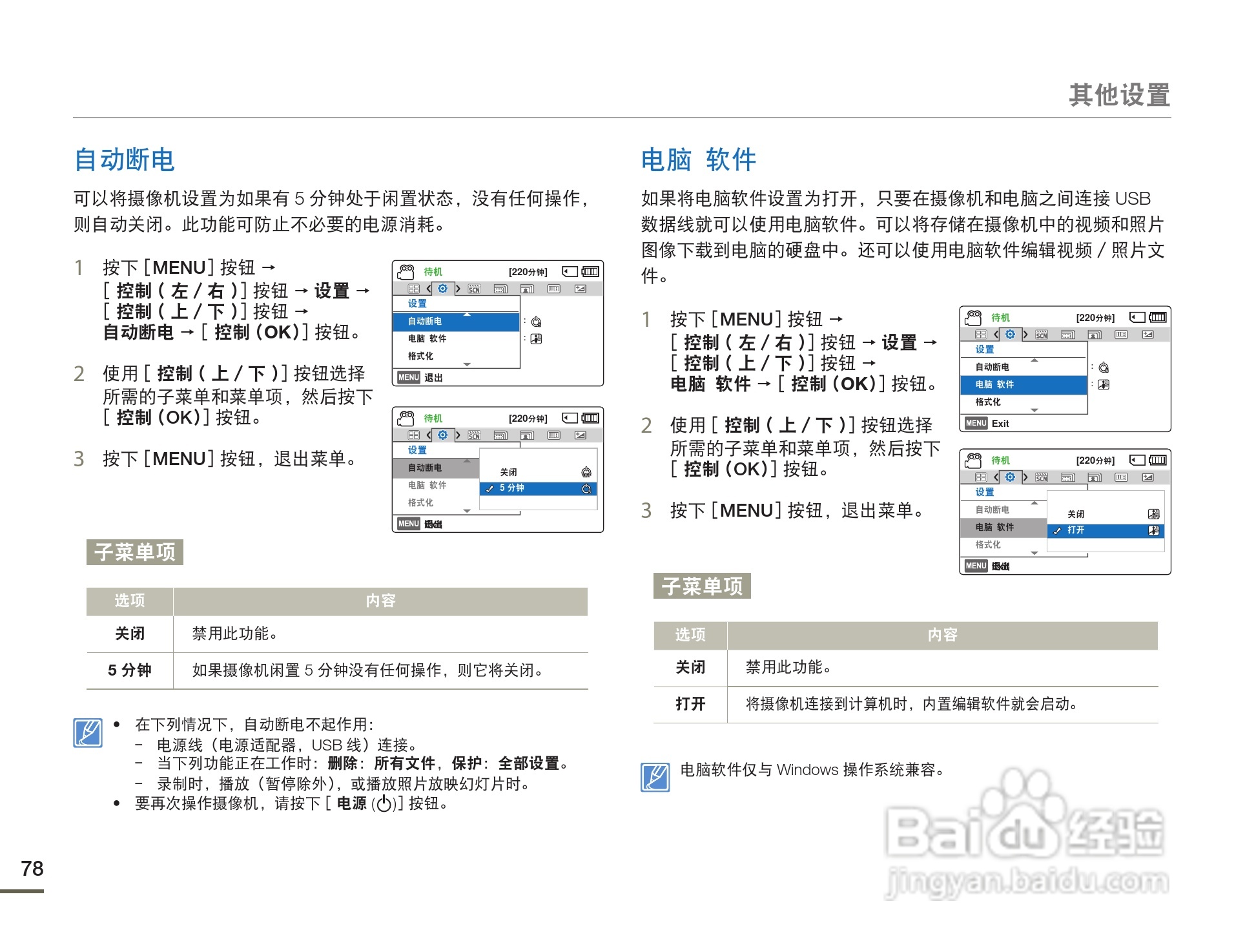Click the grid thumbnail view icon
Image resolution: width=1245 pixels, height=952 pixels.
pos(413,289)
